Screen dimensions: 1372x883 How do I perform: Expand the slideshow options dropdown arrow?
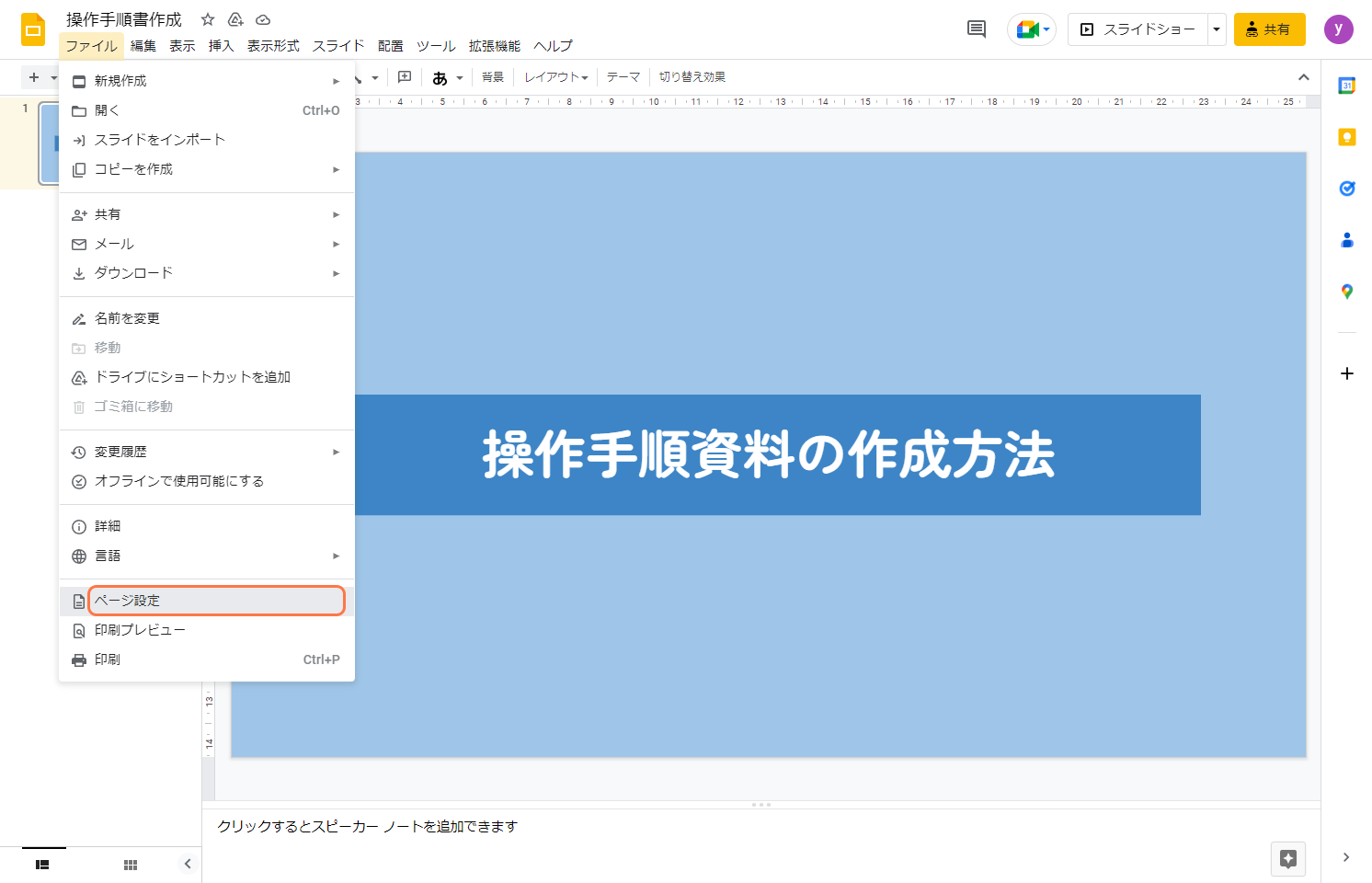point(1217,29)
